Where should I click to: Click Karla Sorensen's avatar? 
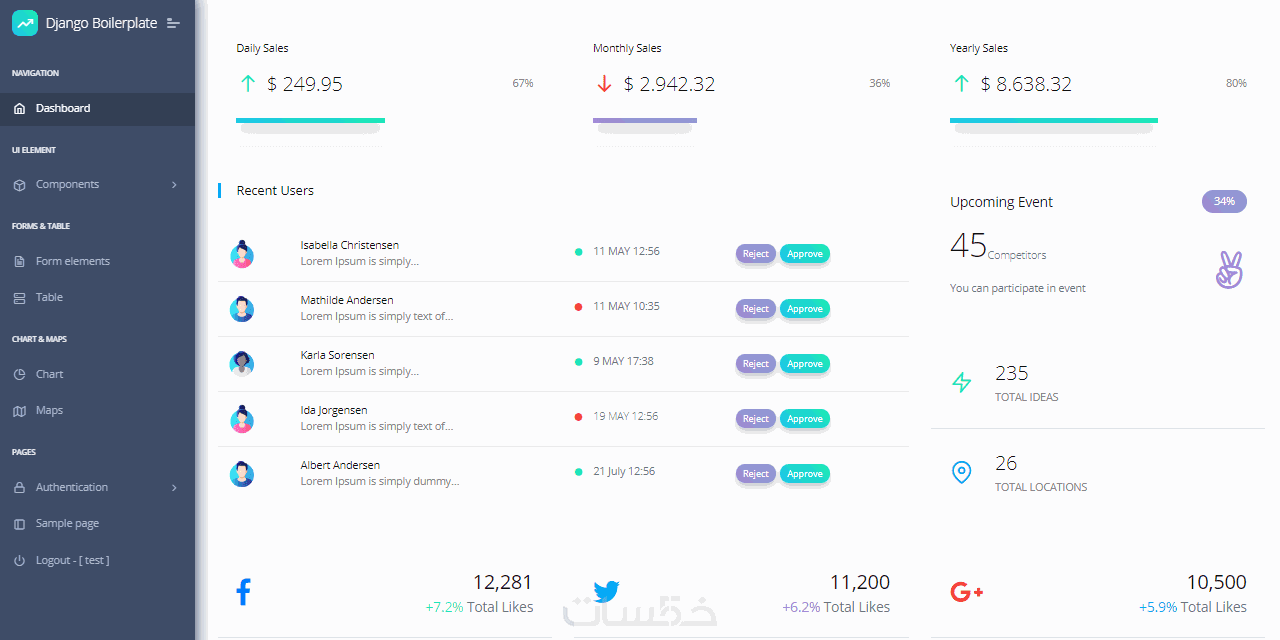pos(242,364)
